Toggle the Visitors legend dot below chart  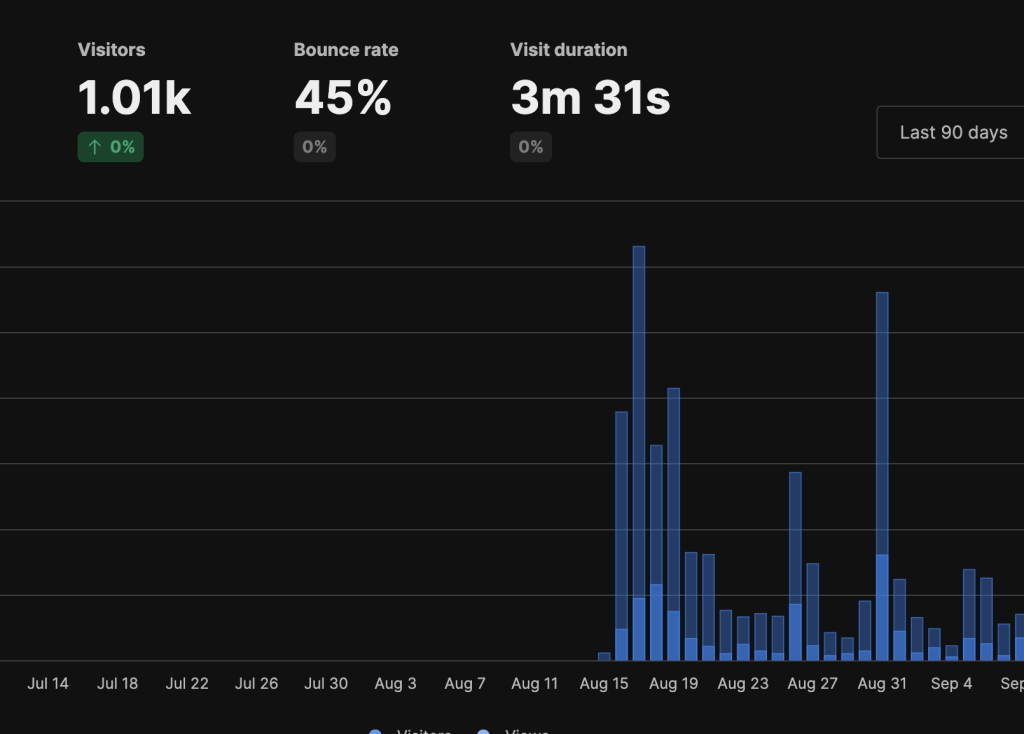[375, 731]
